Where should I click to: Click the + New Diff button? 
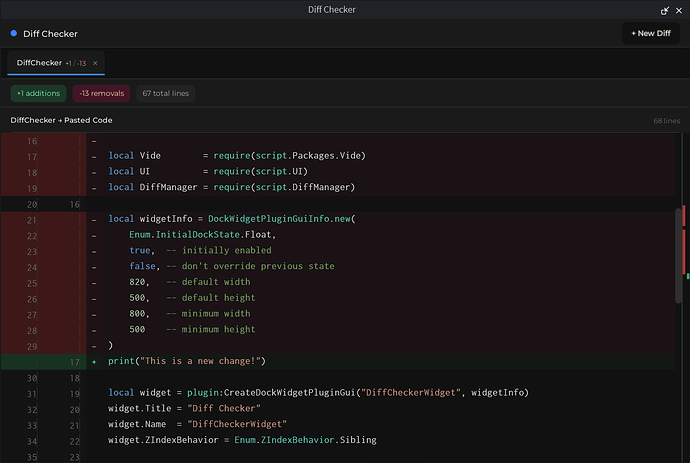coord(650,33)
